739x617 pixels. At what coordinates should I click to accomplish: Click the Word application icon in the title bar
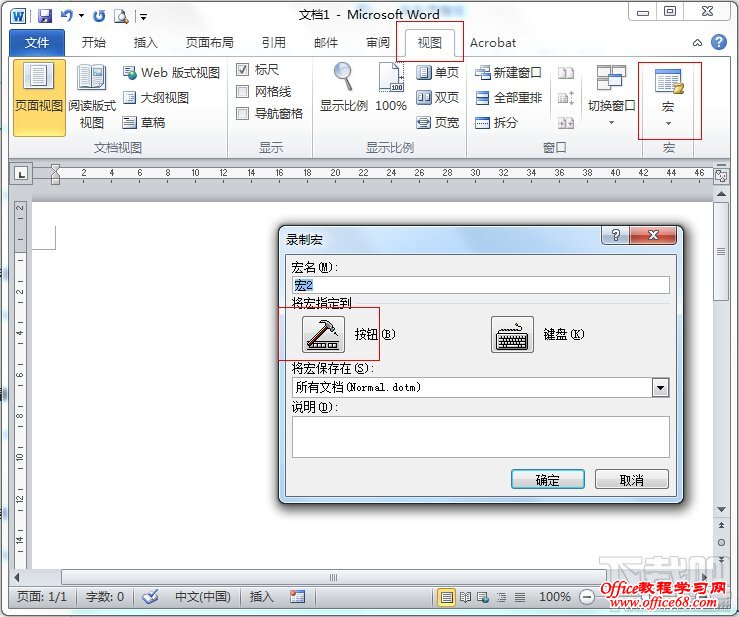click(18, 16)
